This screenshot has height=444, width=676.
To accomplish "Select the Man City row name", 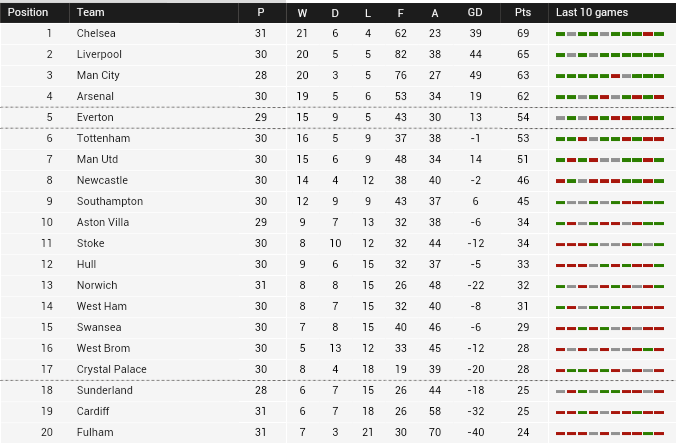I will coord(98,75).
